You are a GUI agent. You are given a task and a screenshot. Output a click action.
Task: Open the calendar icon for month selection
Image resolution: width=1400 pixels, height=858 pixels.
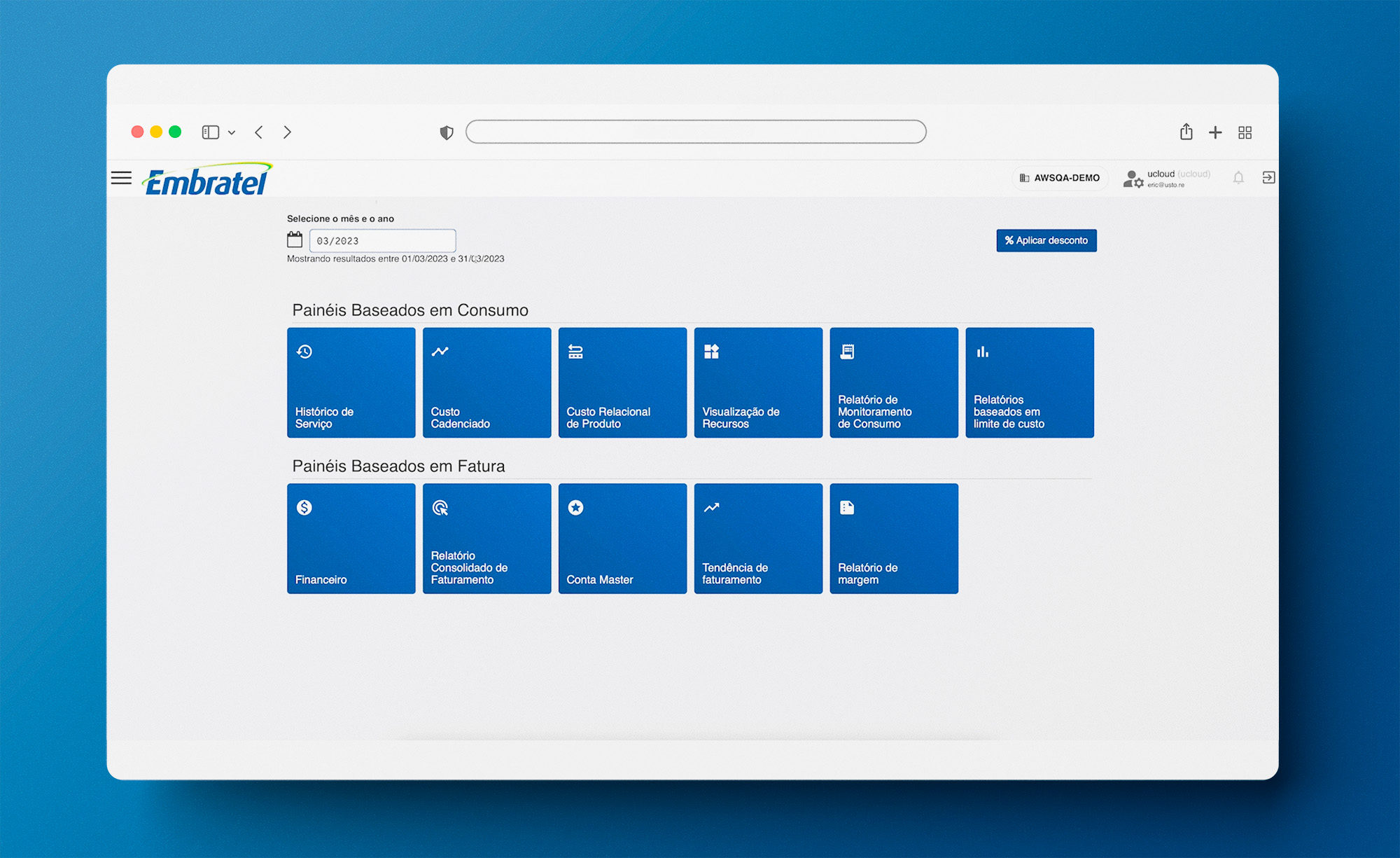[x=295, y=240]
